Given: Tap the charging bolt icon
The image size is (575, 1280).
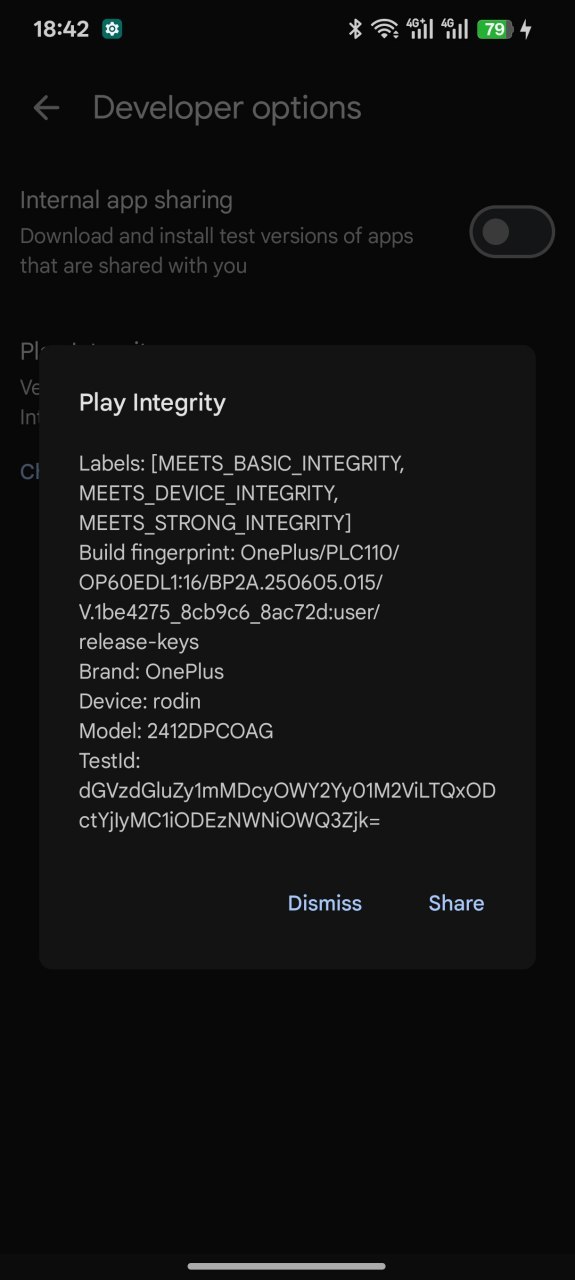Looking at the screenshot, I should (526, 29).
